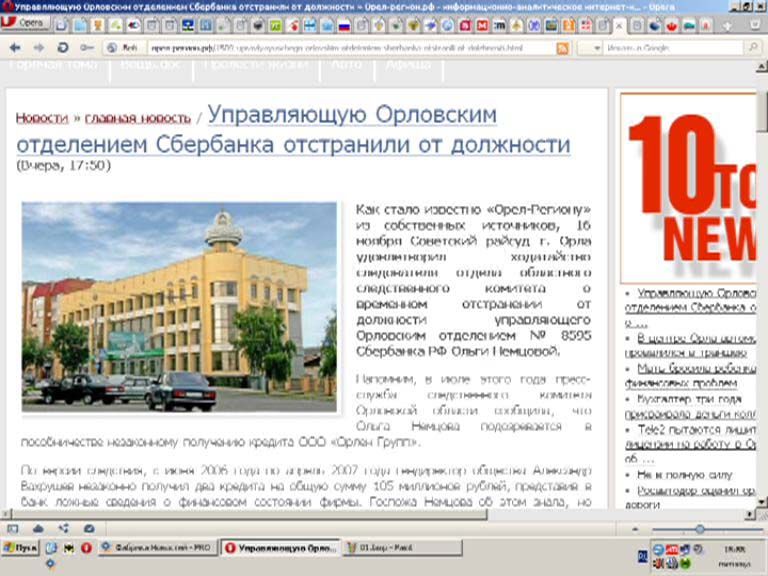Image resolution: width=768 pixels, height=576 pixels.
Task: Open the zoom level dropdown arrow
Action: tap(635, 529)
